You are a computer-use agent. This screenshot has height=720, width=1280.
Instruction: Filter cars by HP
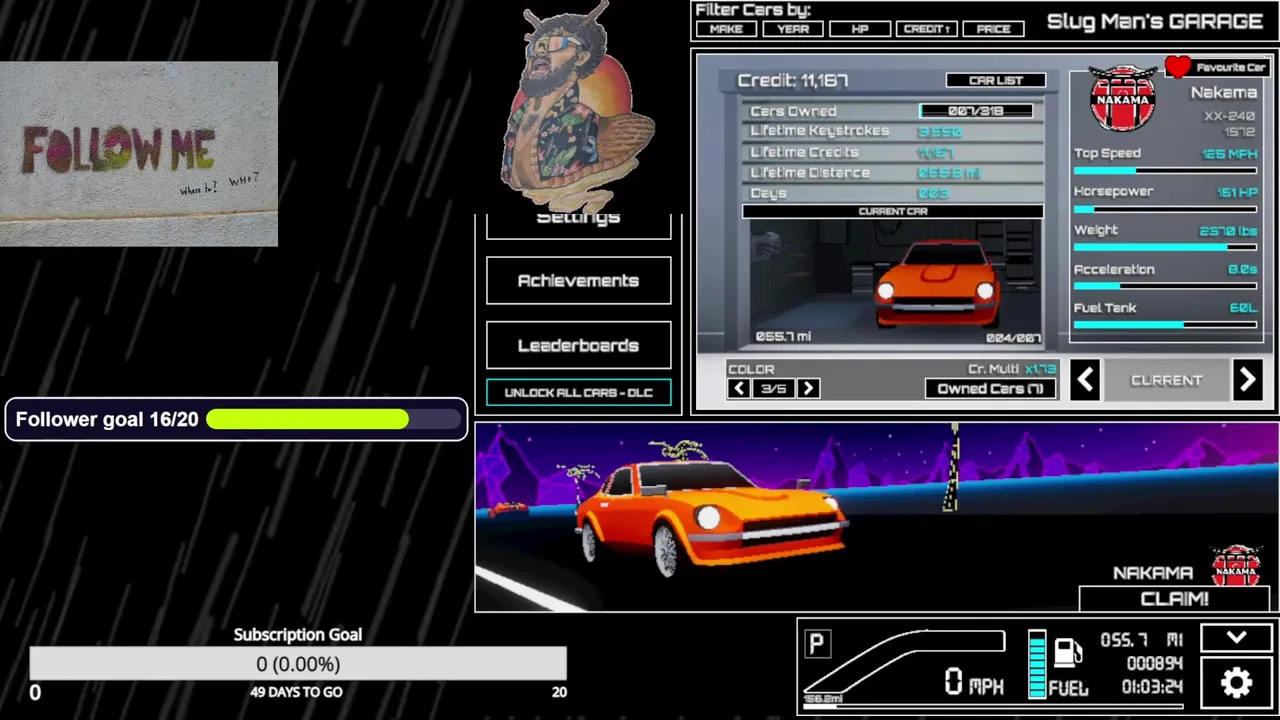(860, 29)
